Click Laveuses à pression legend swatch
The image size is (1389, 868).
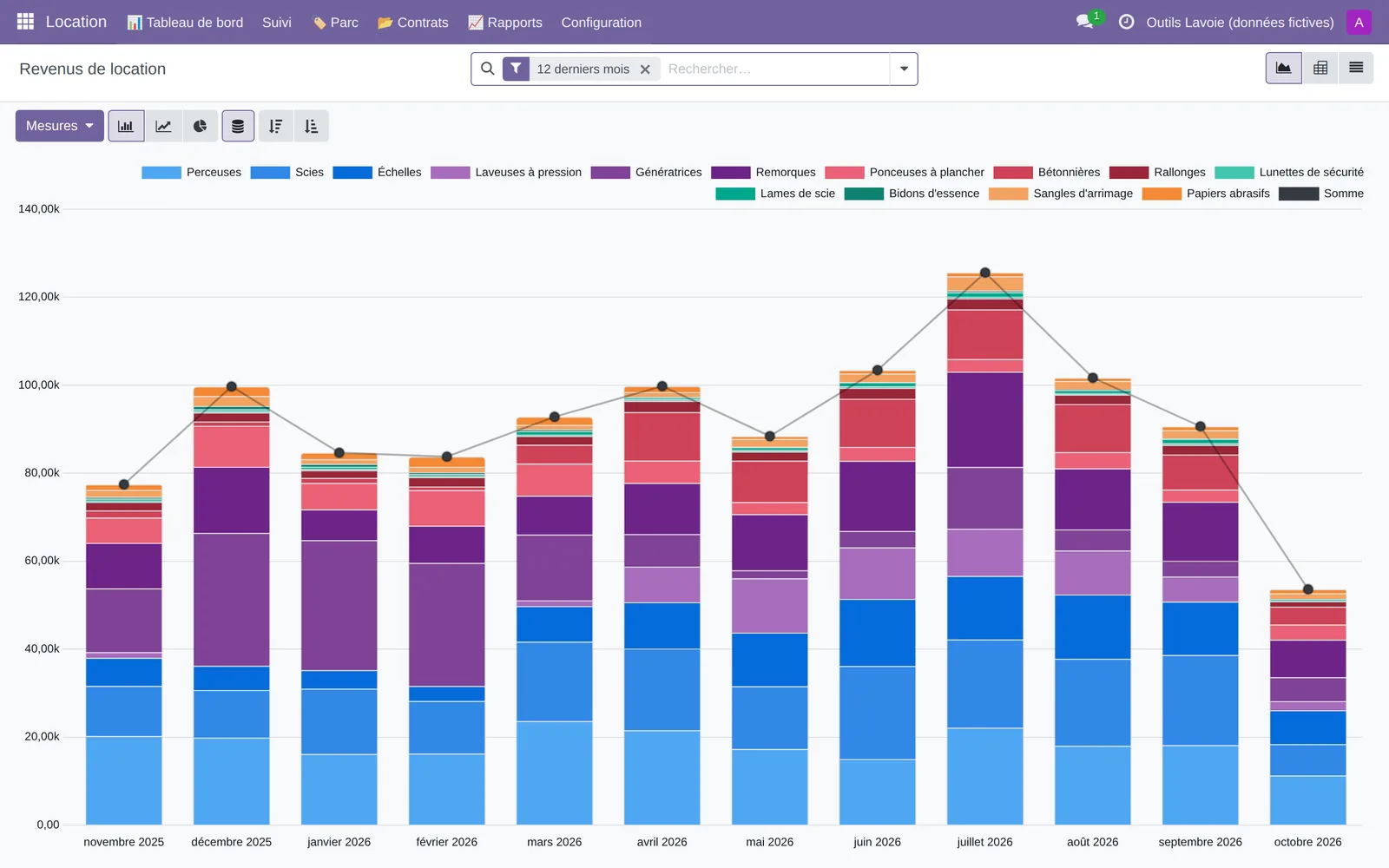pos(450,173)
